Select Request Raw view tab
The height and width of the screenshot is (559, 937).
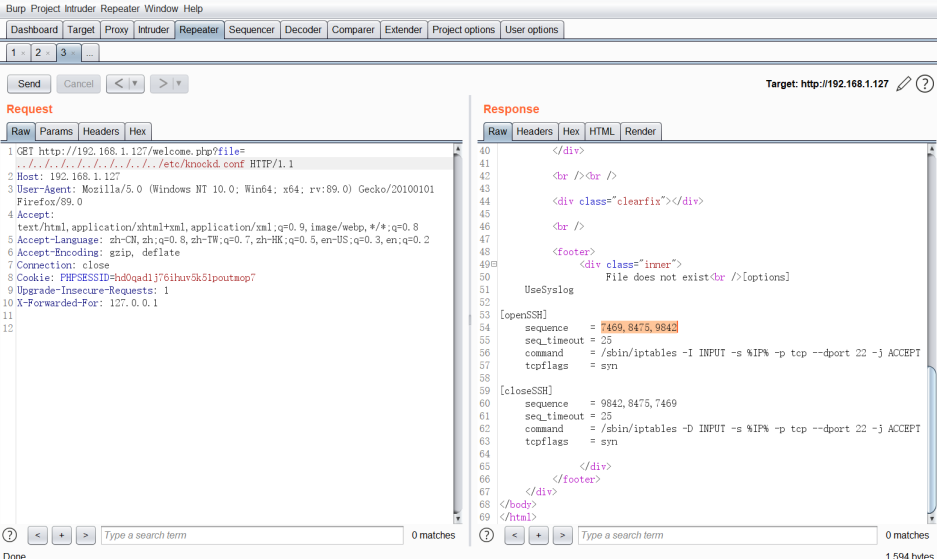(x=20, y=132)
